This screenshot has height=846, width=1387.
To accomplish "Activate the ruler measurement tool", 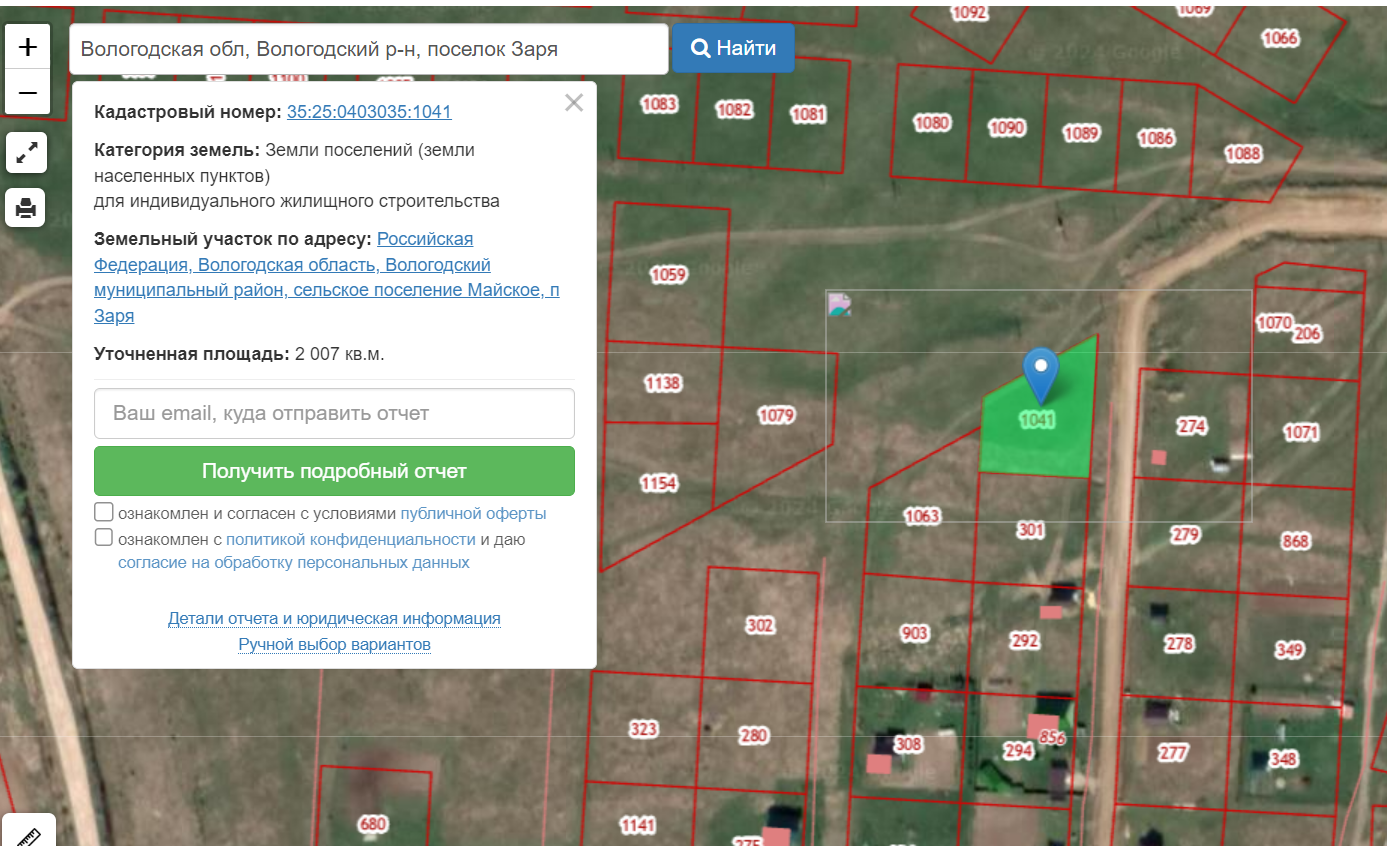I will click(27, 834).
